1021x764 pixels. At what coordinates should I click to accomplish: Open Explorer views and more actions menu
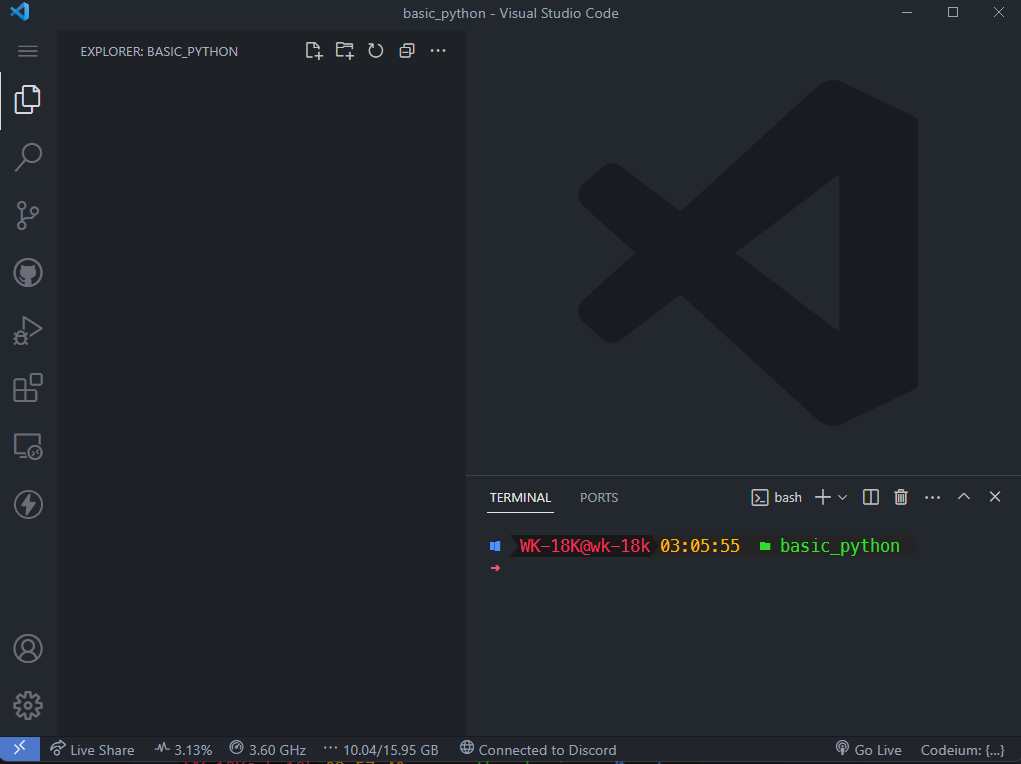point(438,51)
